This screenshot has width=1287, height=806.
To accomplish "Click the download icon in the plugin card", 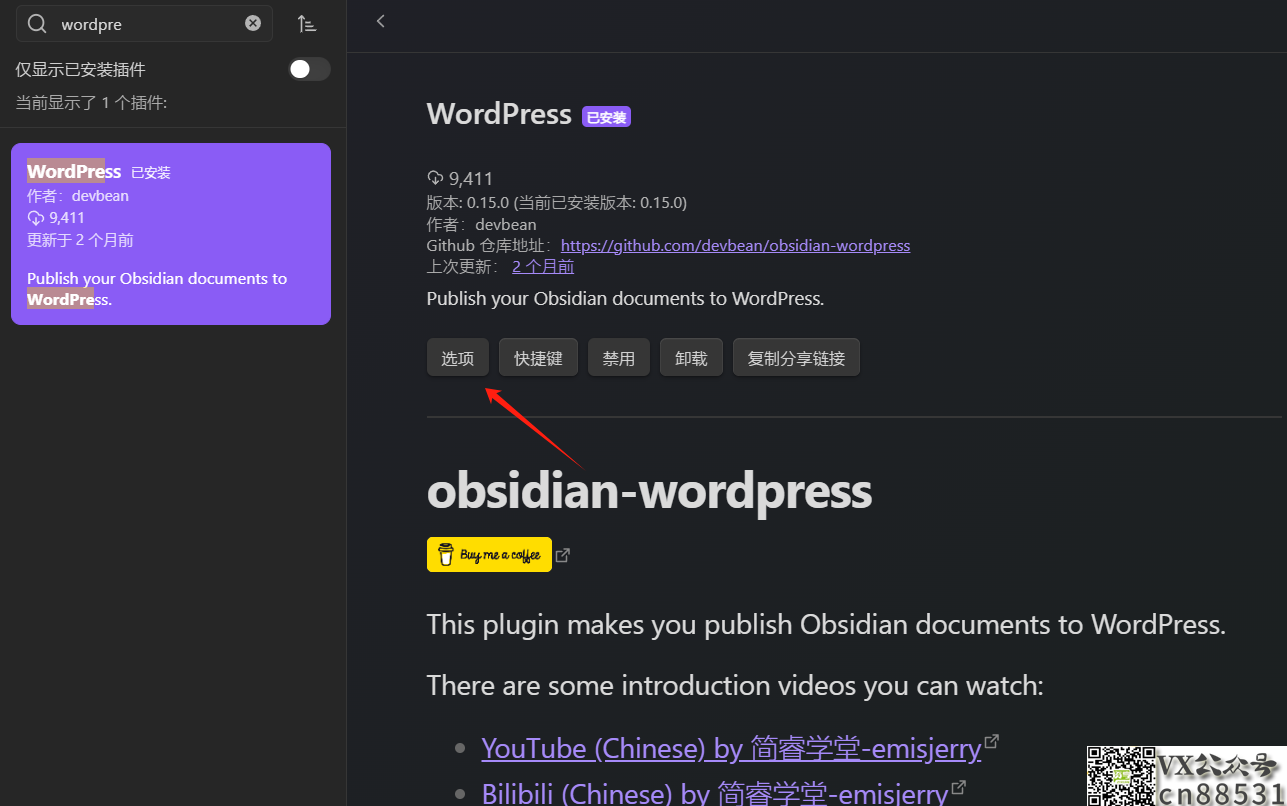I will (35, 218).
